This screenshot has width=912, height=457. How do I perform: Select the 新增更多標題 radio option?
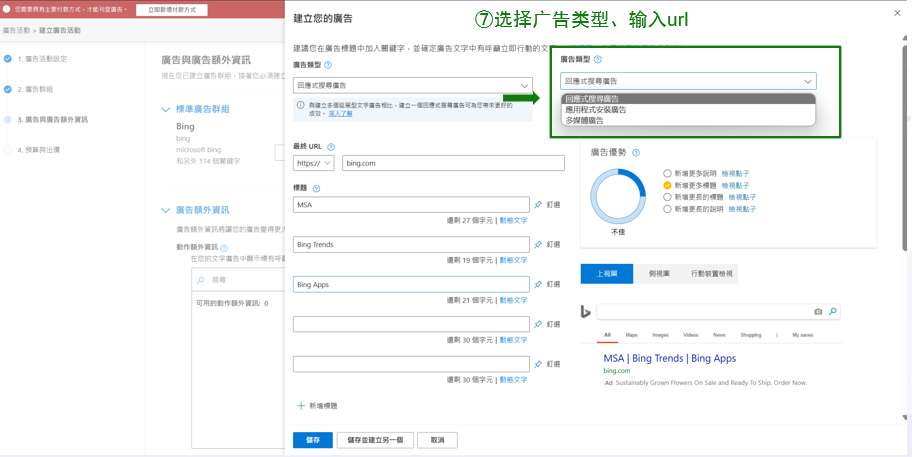tap(667, 185)
